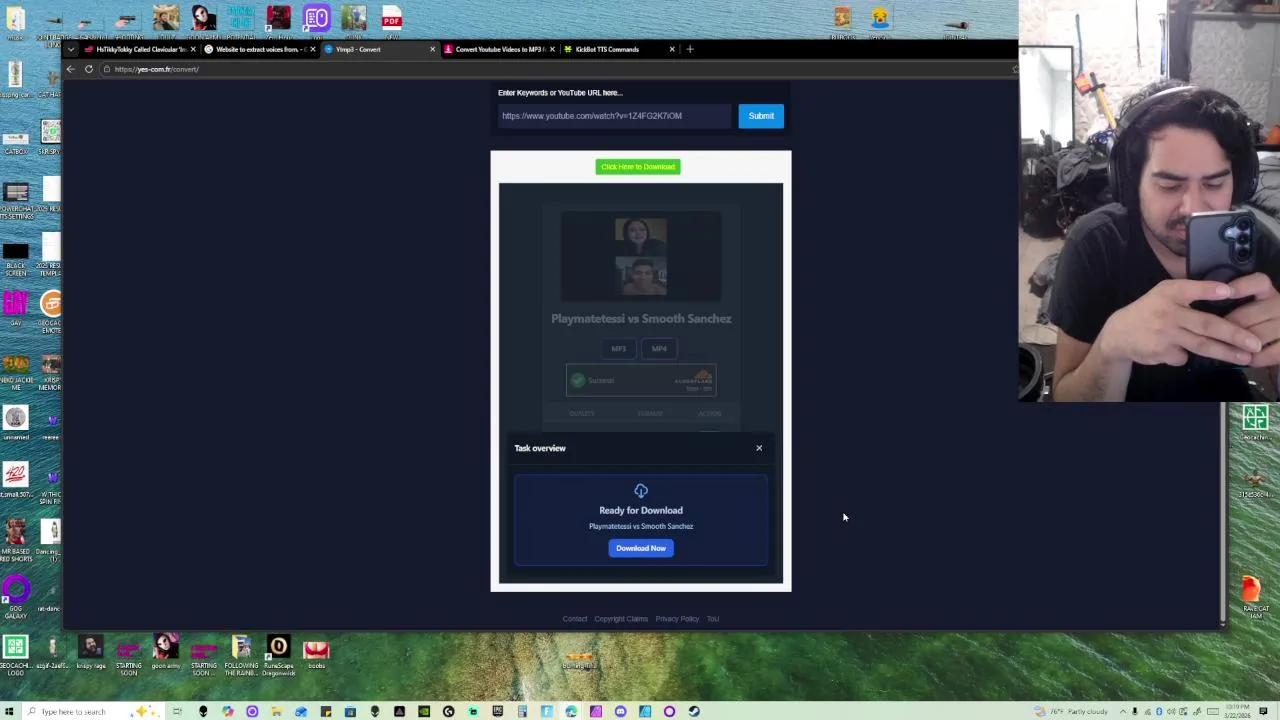Switch to the Ytmp3 - Convert tab

click(x=378, y=49)
